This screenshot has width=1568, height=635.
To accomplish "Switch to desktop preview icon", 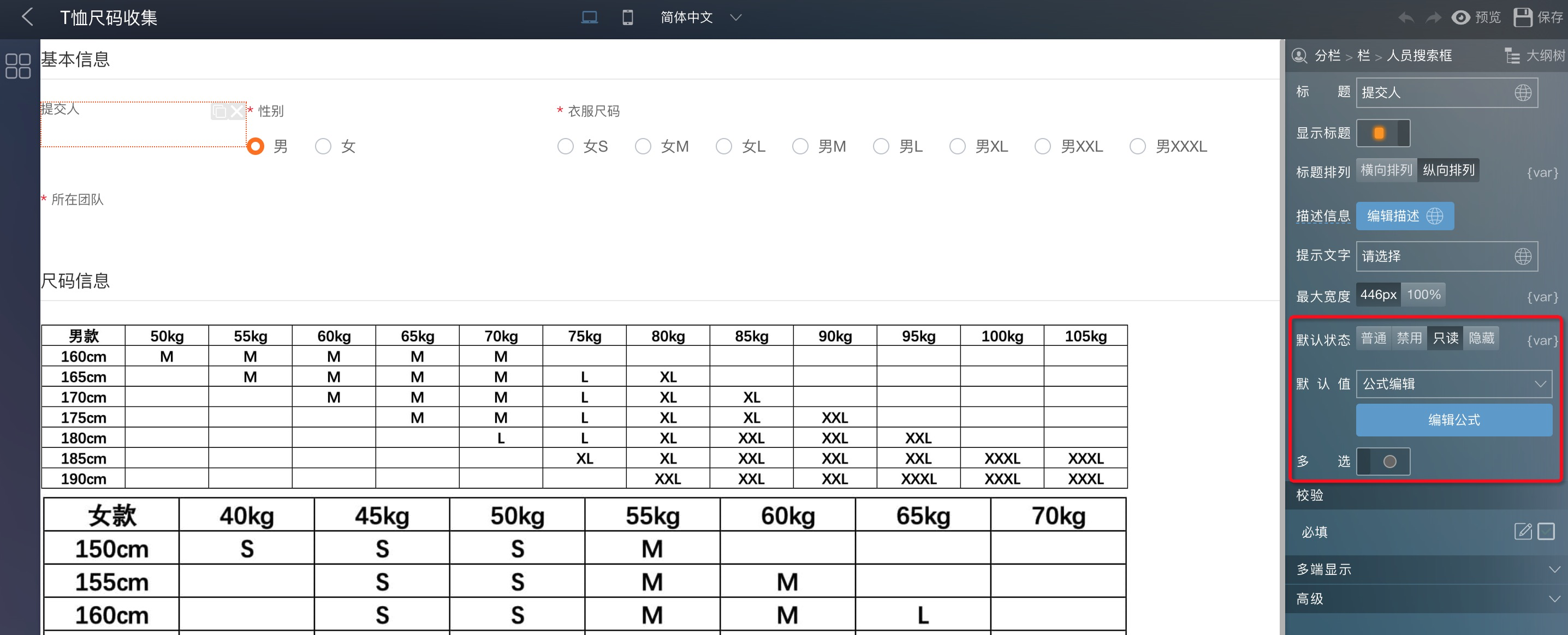I will tap(589, 17).
